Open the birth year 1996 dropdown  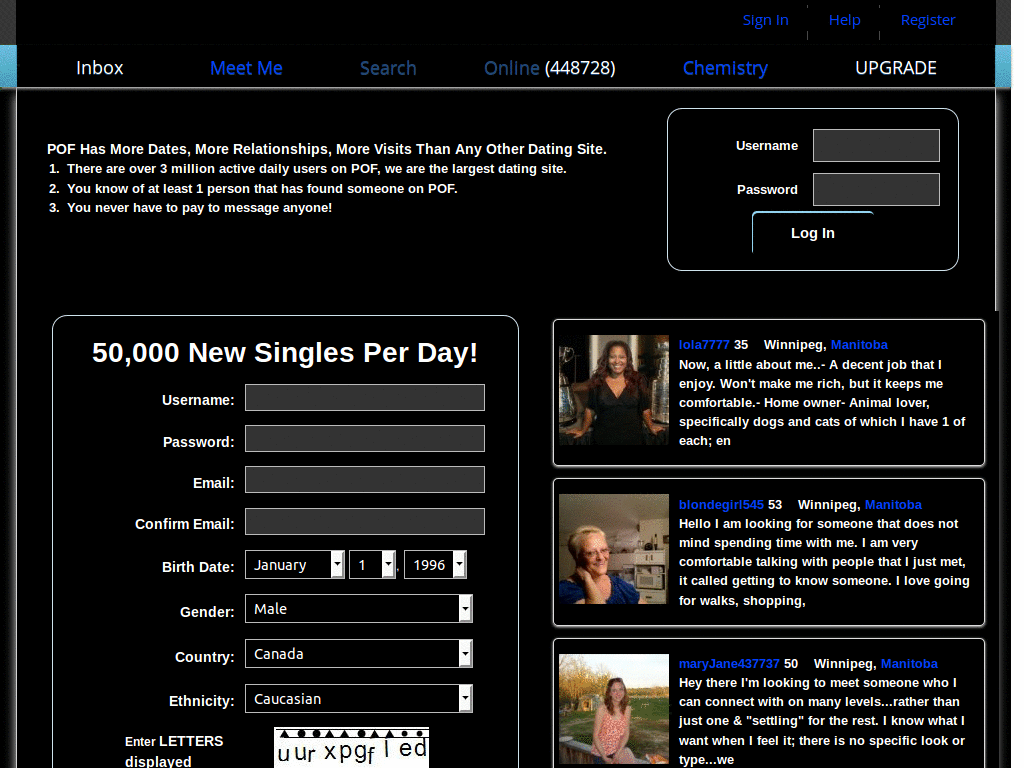coord(434,564)
